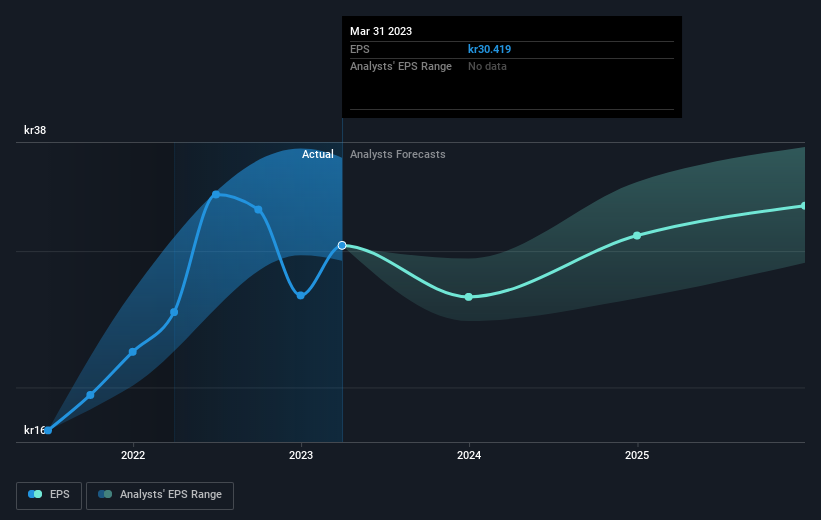This screenshot has height=520, width=821.
Task: Click the 2023 x-axis label
Action: click(x=301, y=455)
